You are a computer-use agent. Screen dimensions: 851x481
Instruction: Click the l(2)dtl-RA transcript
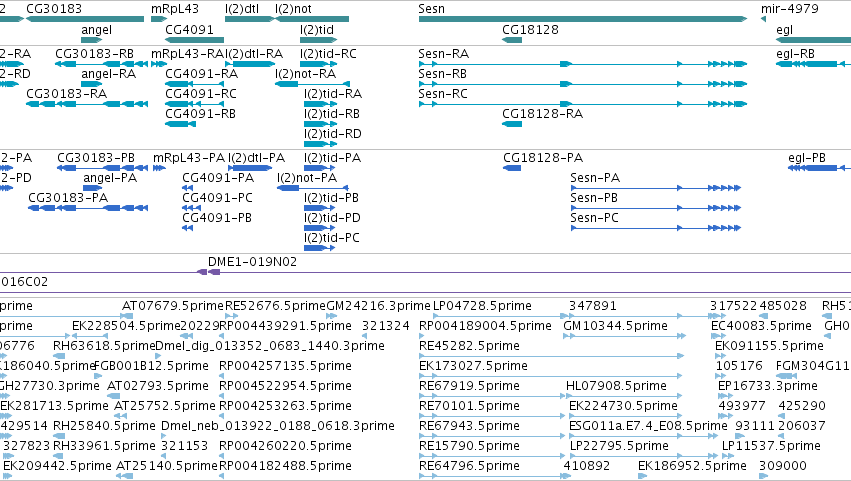tap(255, 54)
